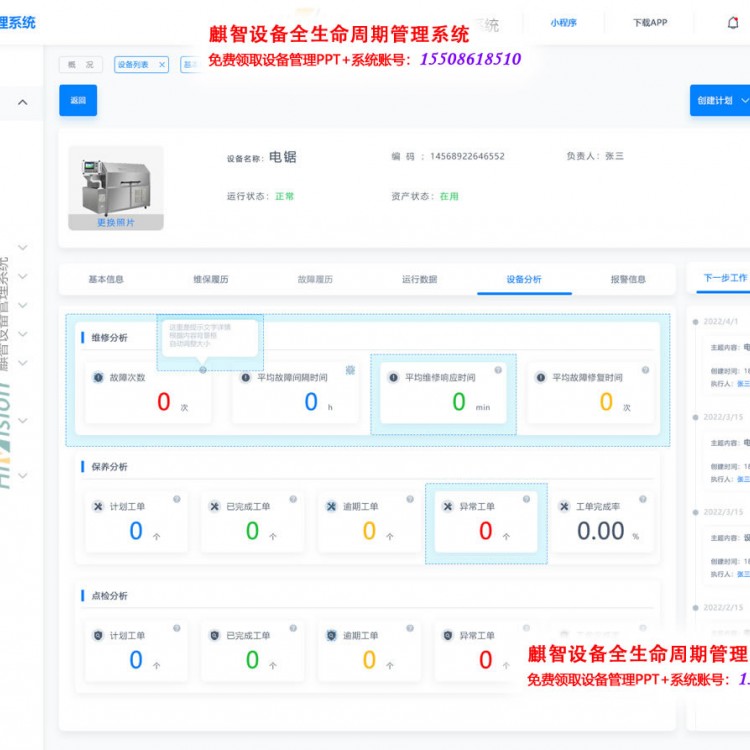Click shield icon beside 点检分析 计划工单

[x=98, y=635]
